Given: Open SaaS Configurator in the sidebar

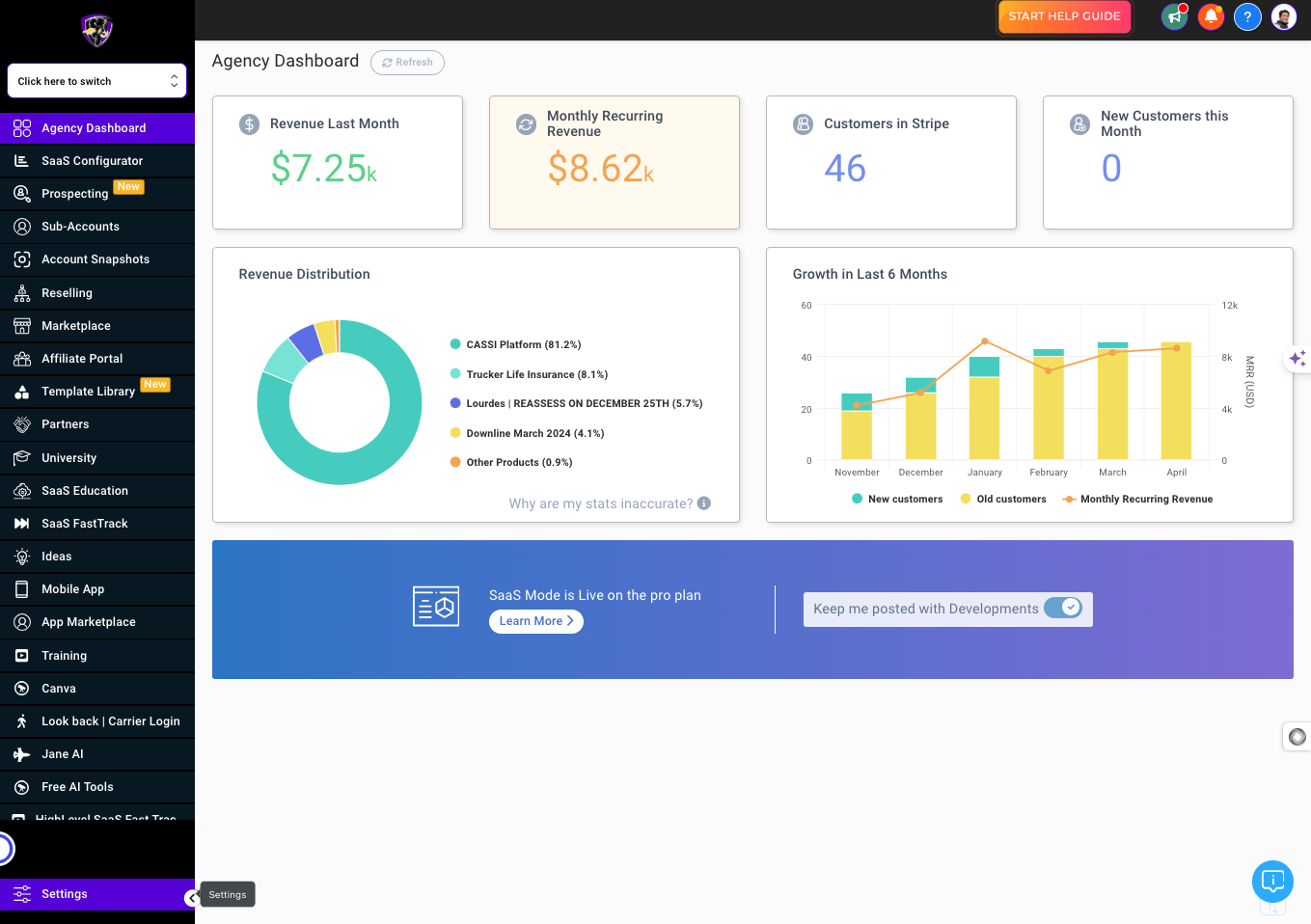Looking at the screenshot, I should pos(97,161).
